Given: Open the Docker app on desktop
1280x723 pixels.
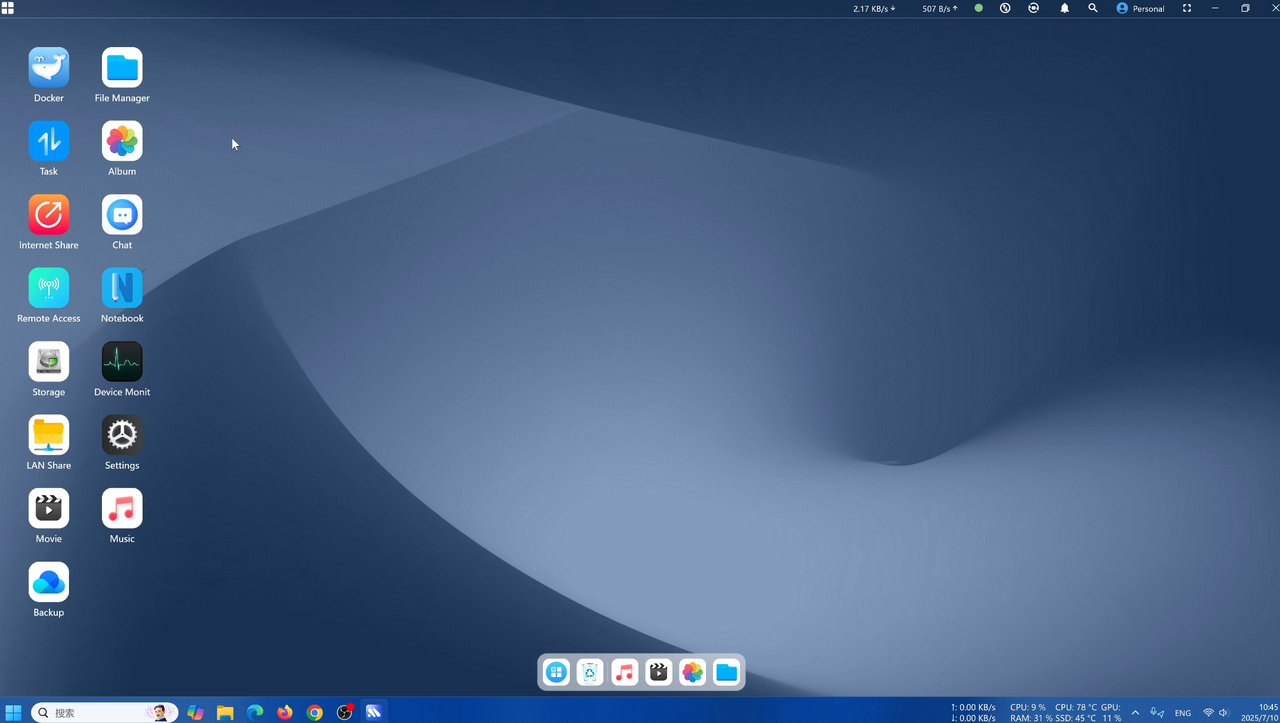Looking at the screenshot, I should (x=48, y=68).
